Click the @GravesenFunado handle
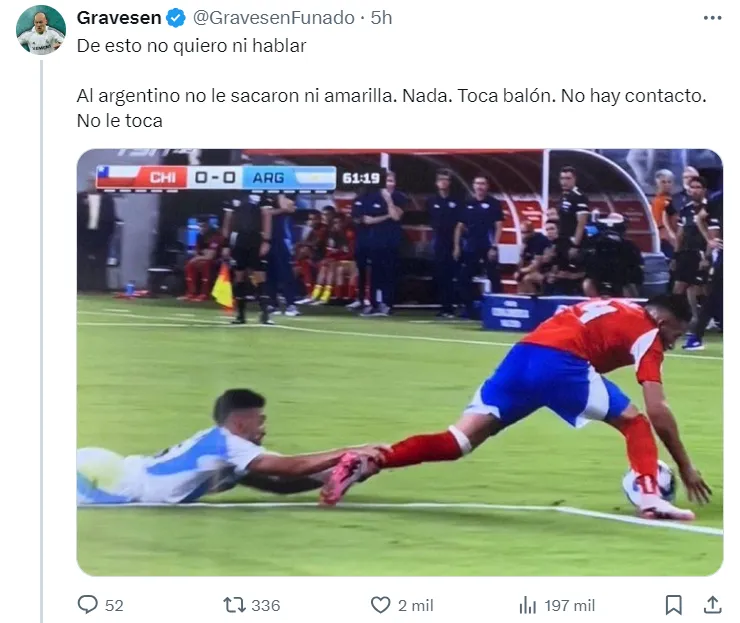This screenshot has width=740, height=623. click(274, 18)
